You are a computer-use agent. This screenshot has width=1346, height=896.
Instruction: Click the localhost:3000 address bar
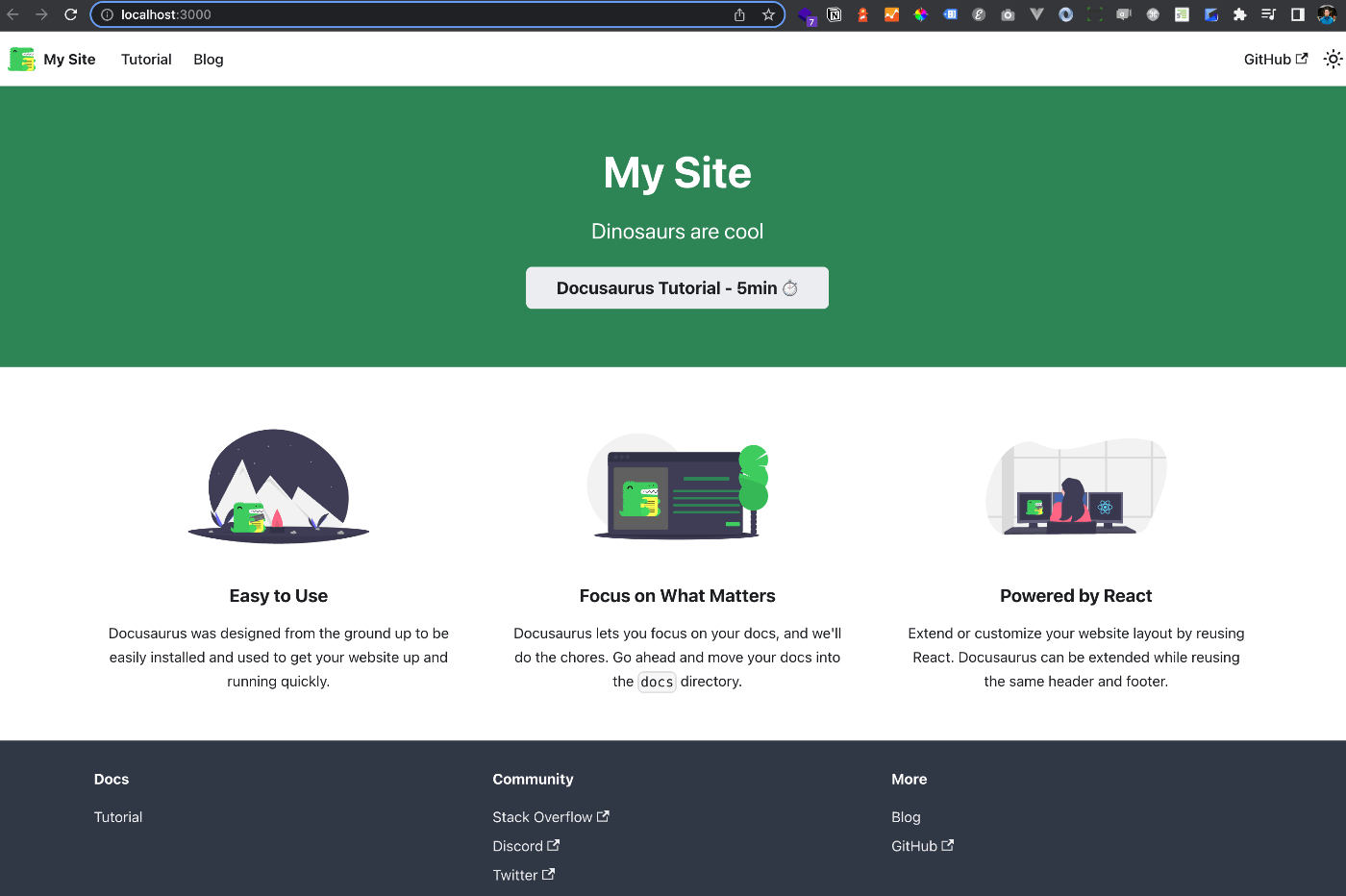pos(413,14)
